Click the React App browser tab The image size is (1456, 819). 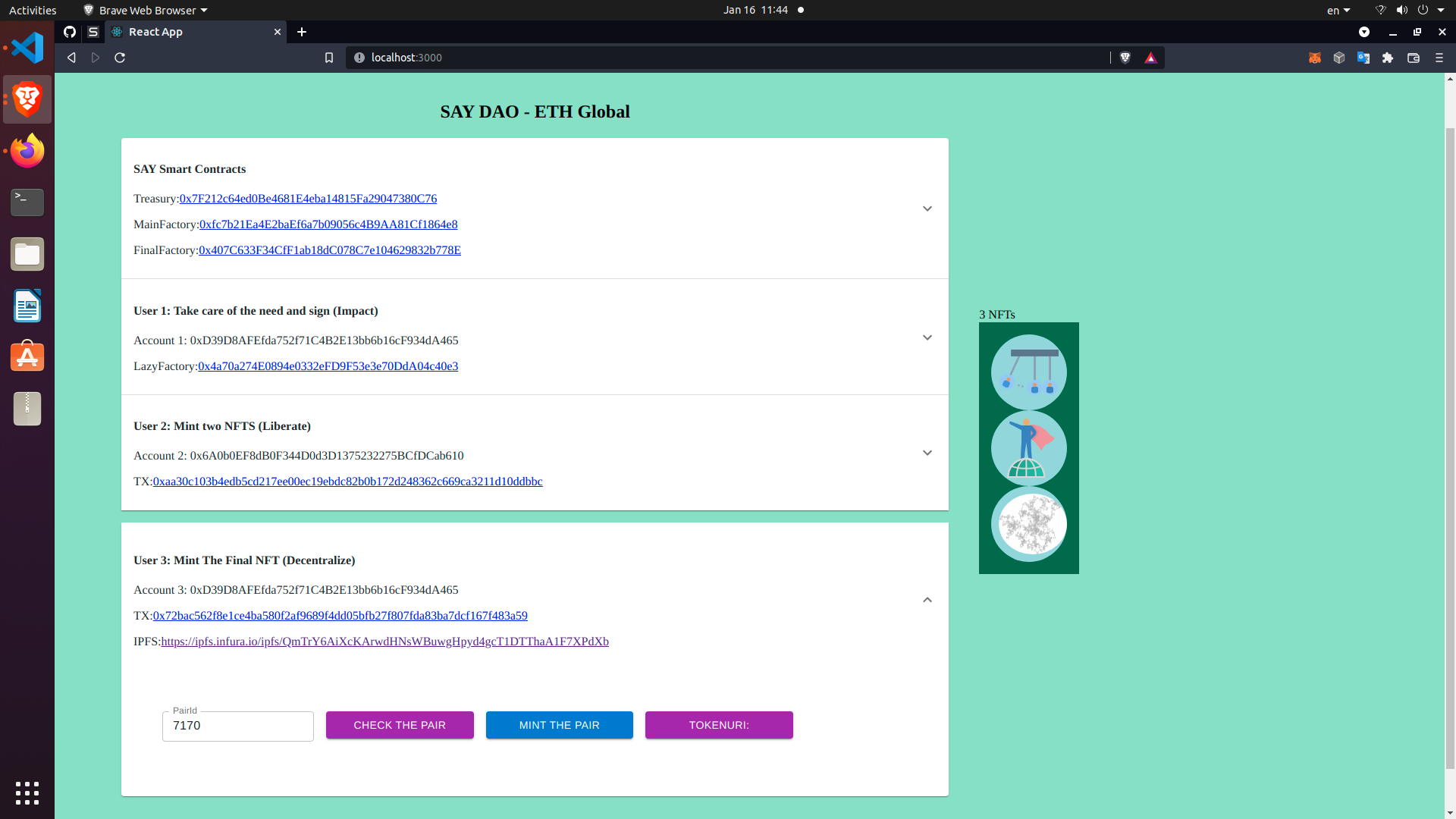196,31
